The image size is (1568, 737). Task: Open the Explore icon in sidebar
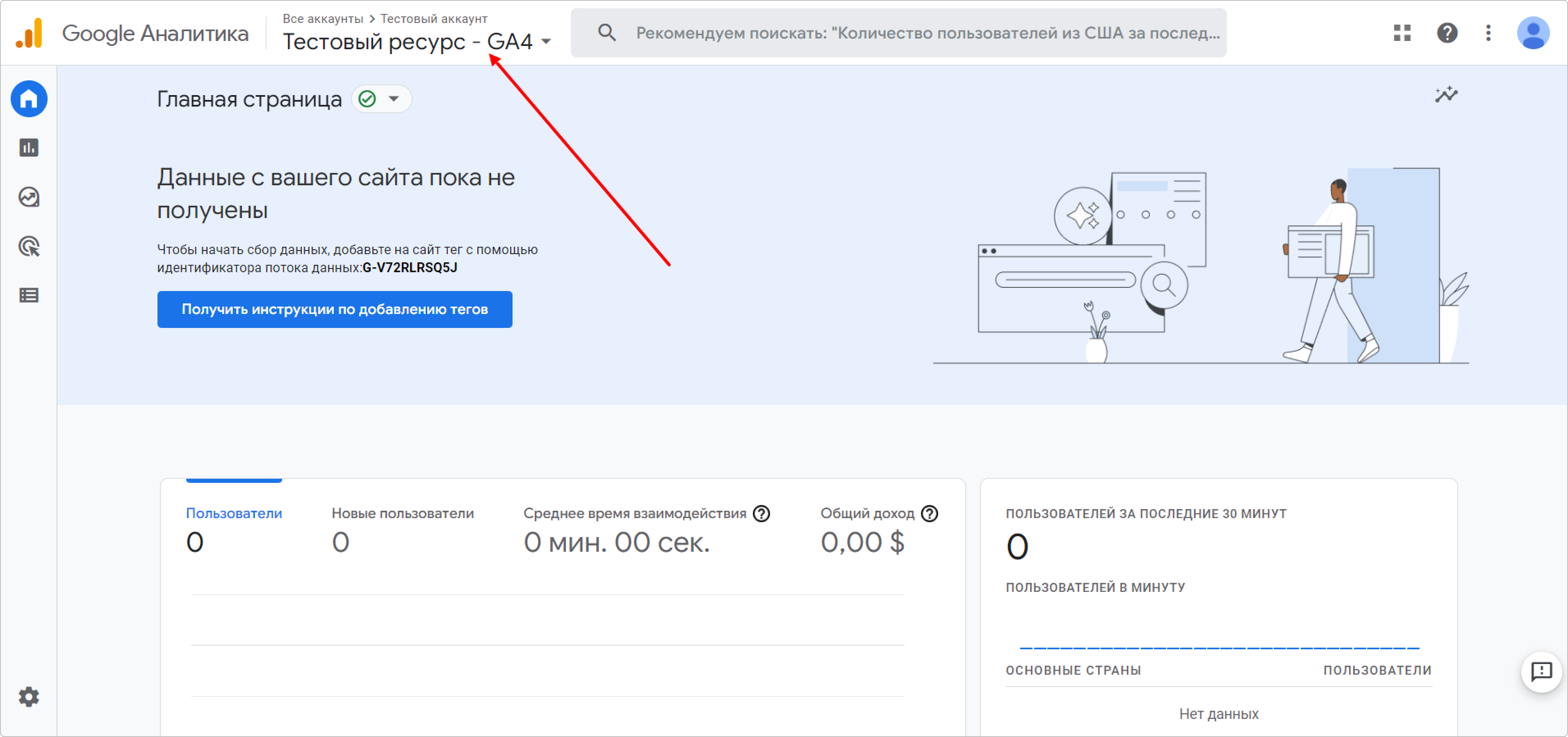point(29,197)
